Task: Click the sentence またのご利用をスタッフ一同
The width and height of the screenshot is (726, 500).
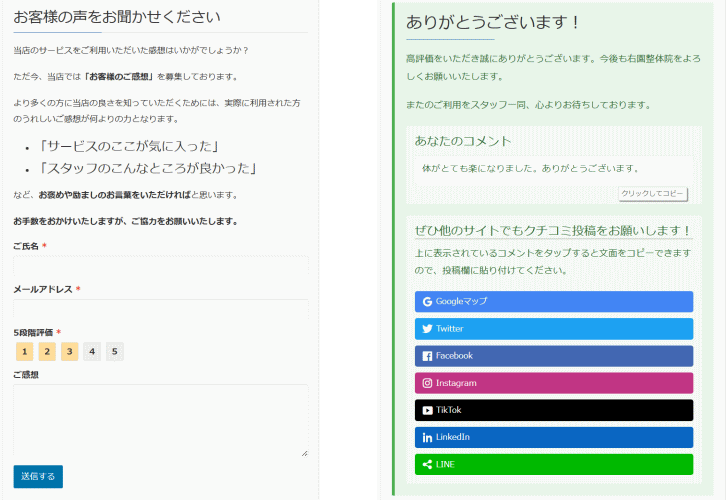Action: click(529, 105)
